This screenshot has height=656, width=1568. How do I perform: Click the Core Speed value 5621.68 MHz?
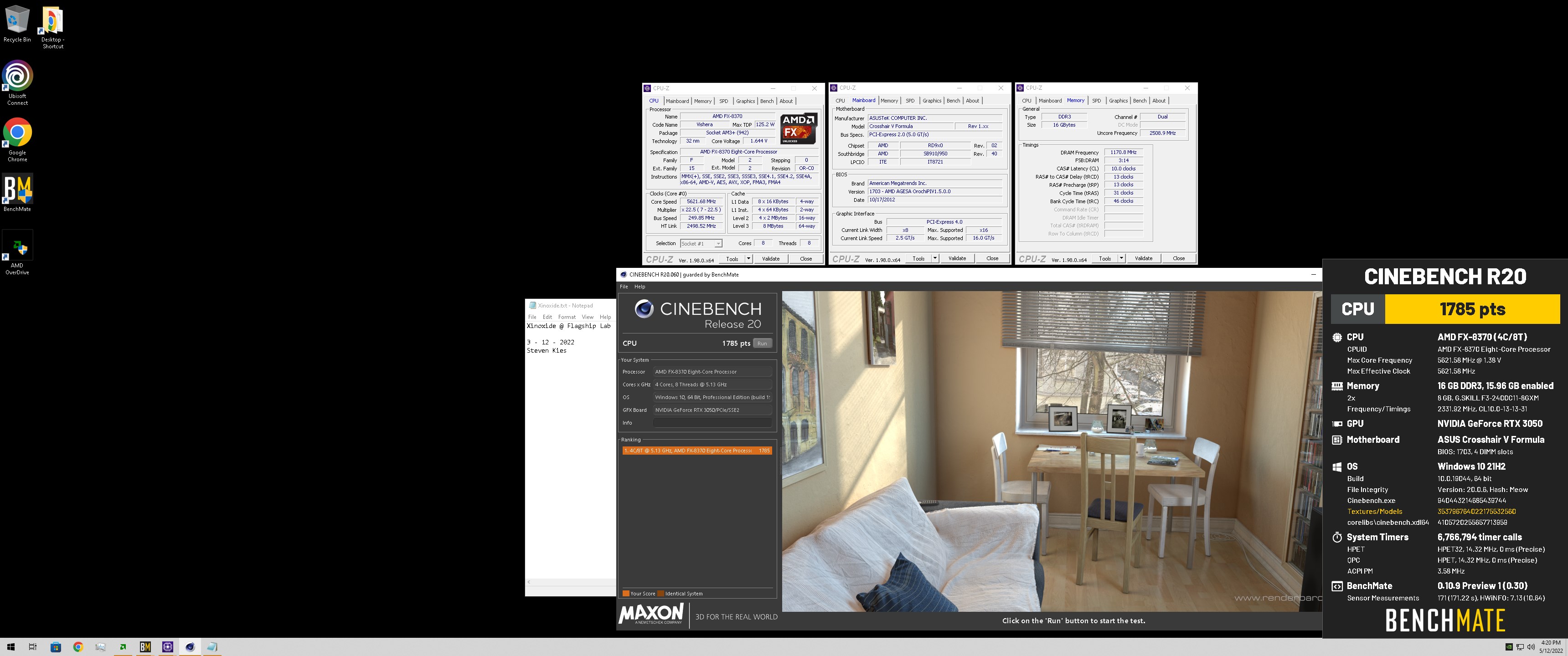pos(701,201)
